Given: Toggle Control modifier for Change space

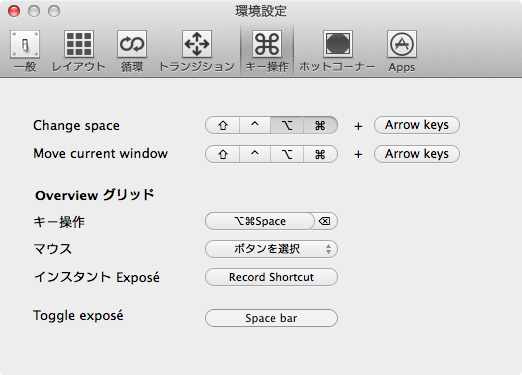Looking at the screenshot, I should click(x=255, y=125).
